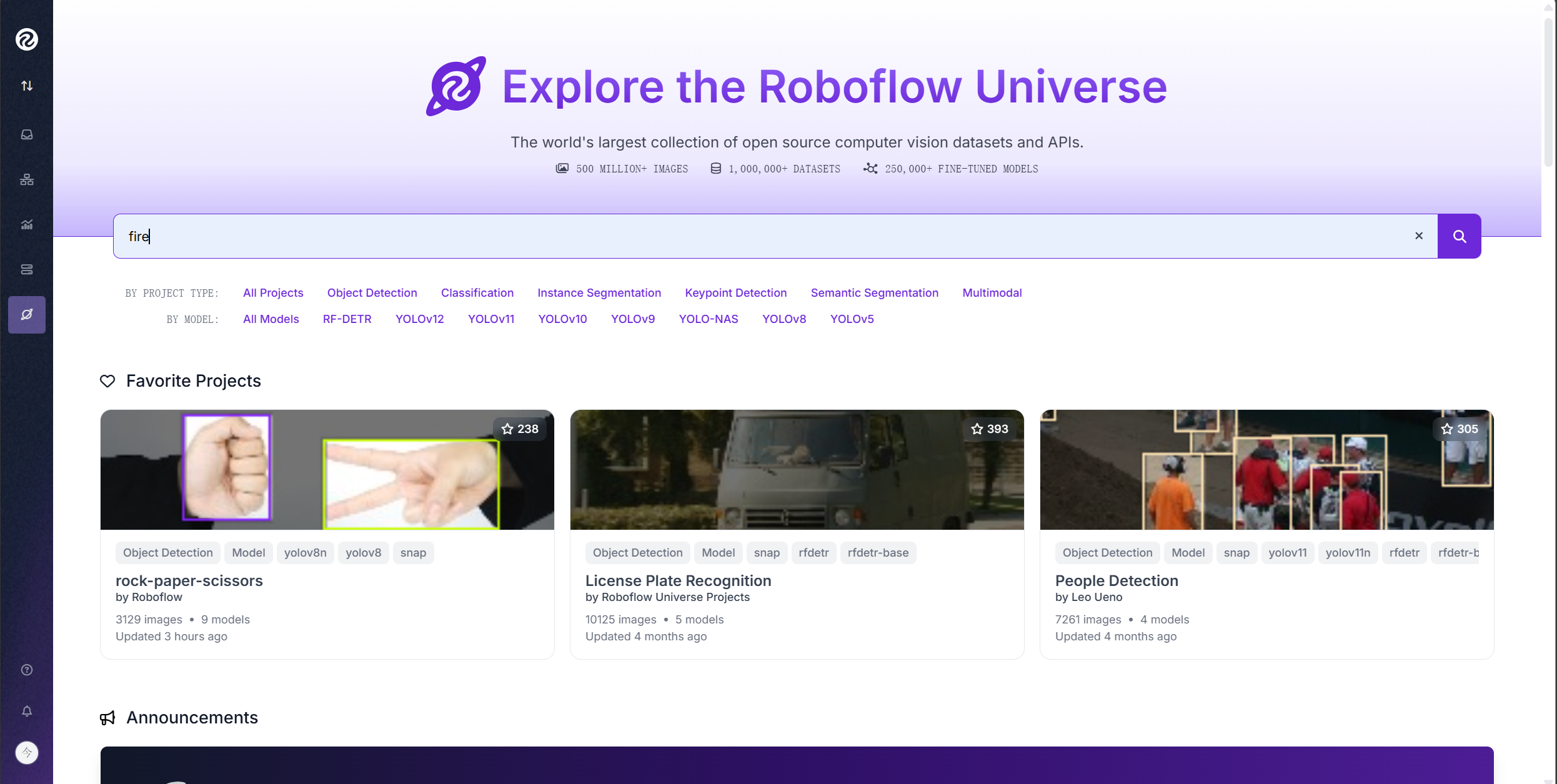Clear the search text with the X

[x=1419, y=236]
